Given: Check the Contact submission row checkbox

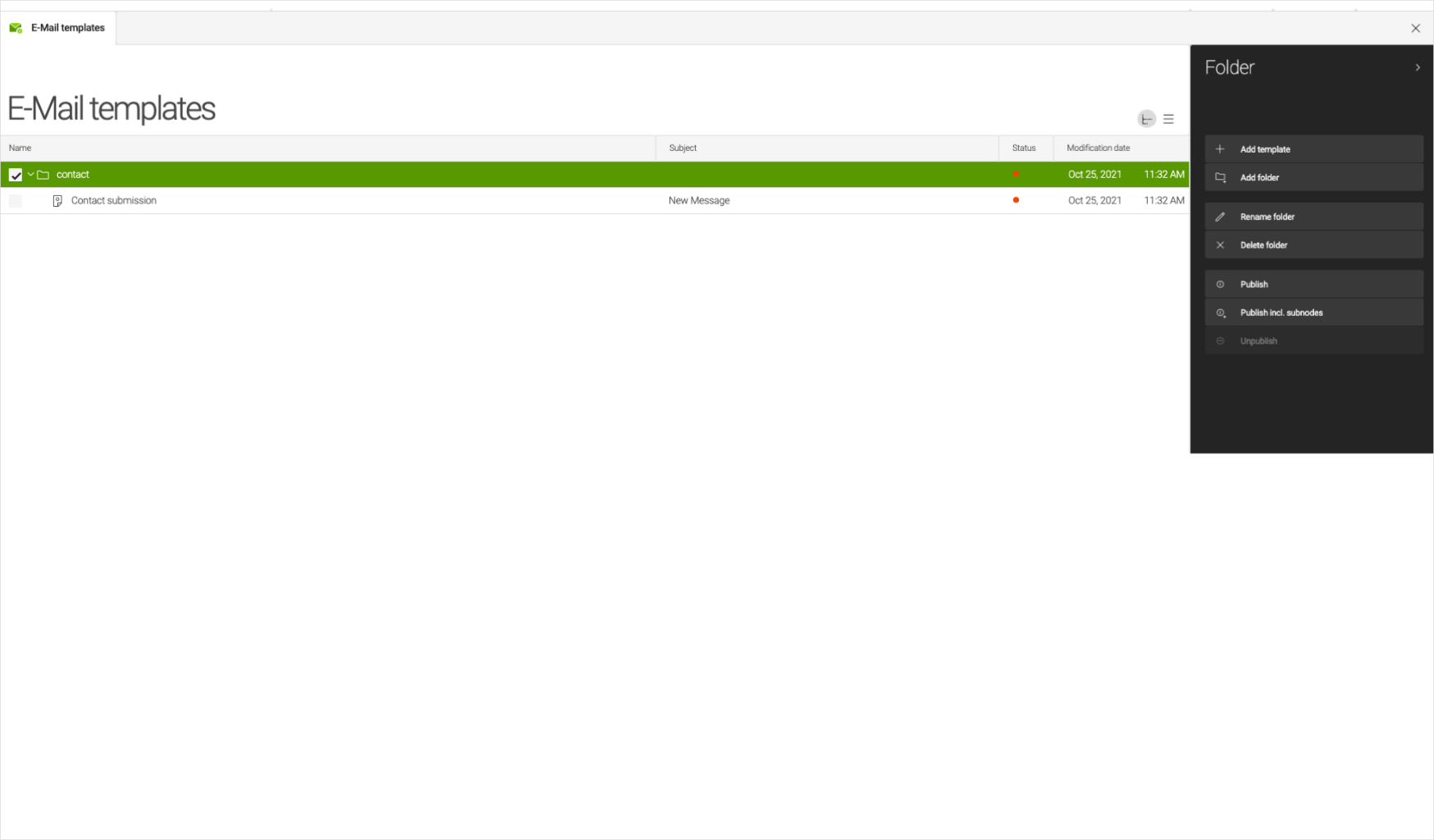Looking at the screenshot, I should click(16, 200).
